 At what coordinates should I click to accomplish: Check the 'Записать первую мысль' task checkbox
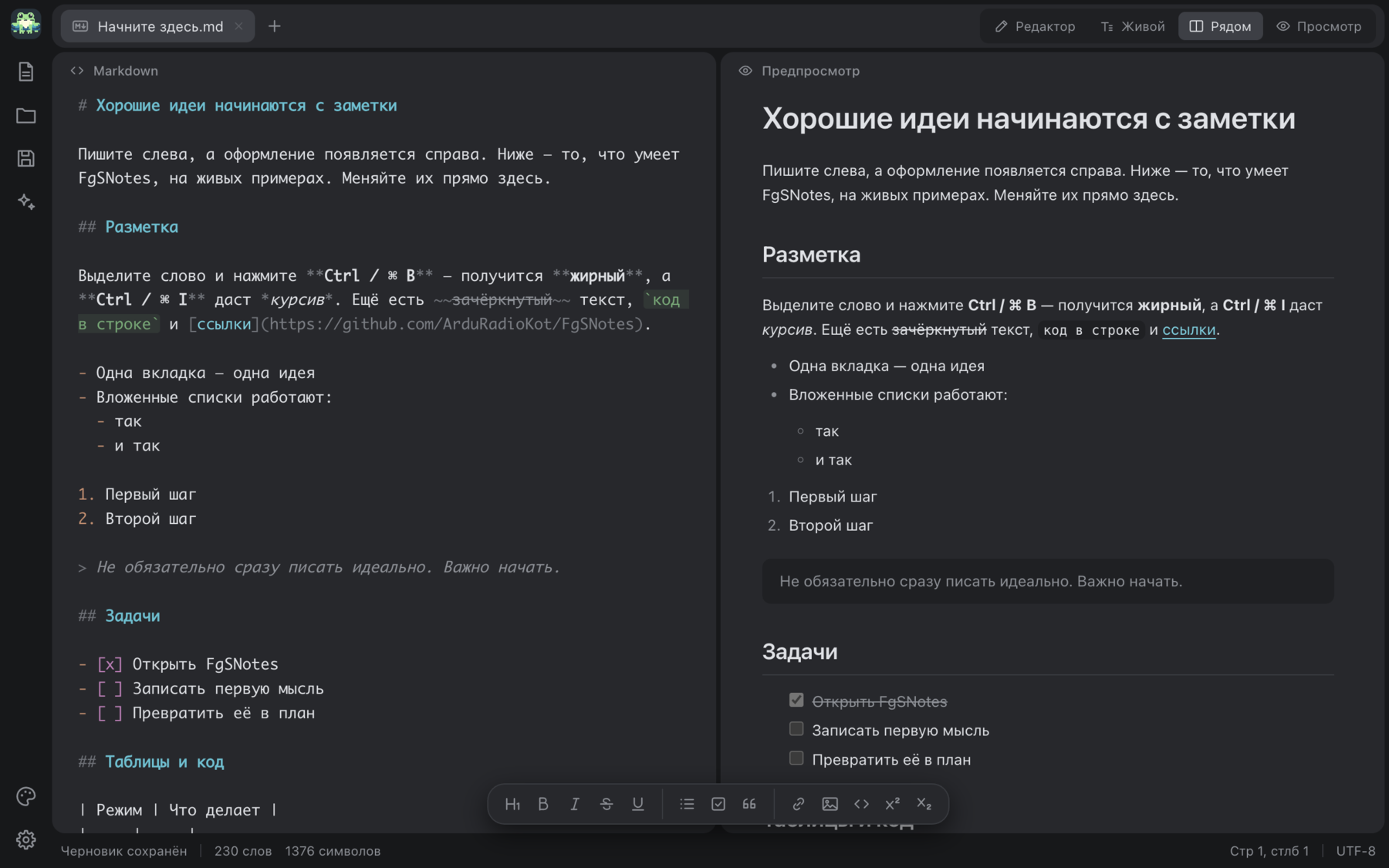pos(796,729)
